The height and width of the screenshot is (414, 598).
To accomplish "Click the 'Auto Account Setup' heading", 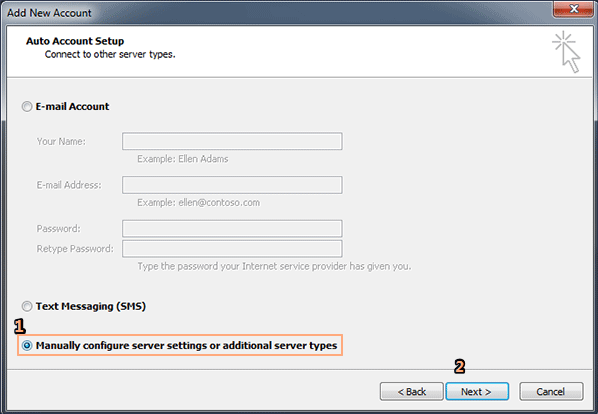I will (x=75, y=41).
